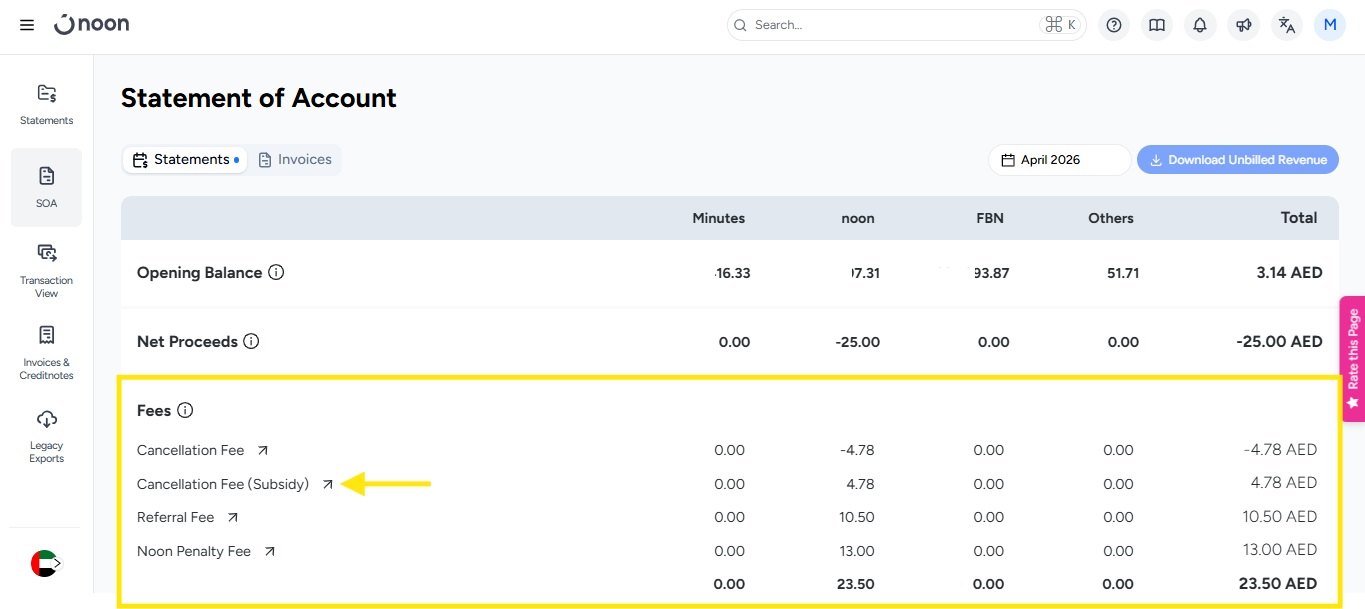The width and height of the screenshot is (1365, 609).
Task: Open the April 2026 date picker
Action: pyautogui.click(x=1059, y=160)
